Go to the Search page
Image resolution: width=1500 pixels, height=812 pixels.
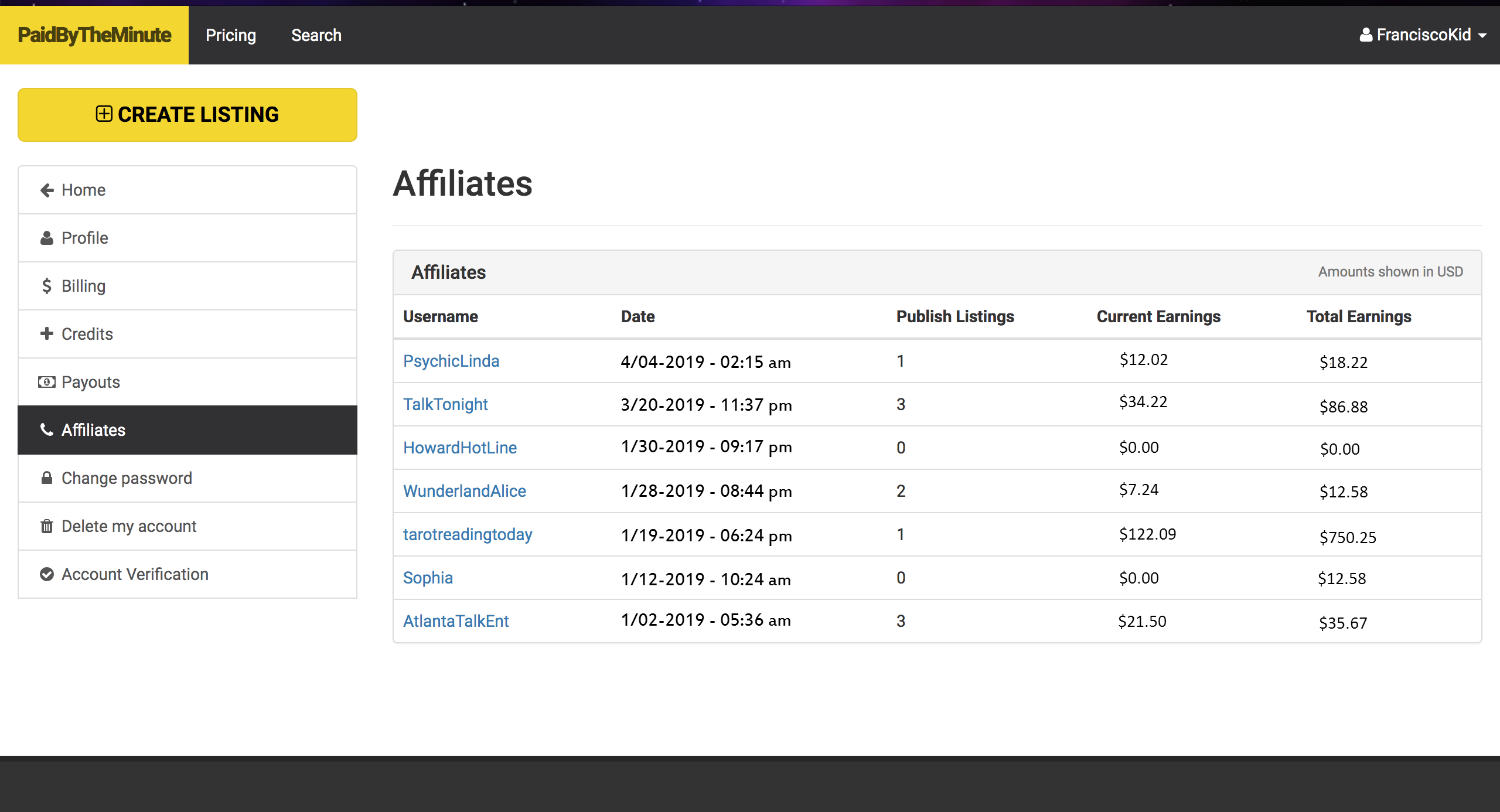(316, 35)
